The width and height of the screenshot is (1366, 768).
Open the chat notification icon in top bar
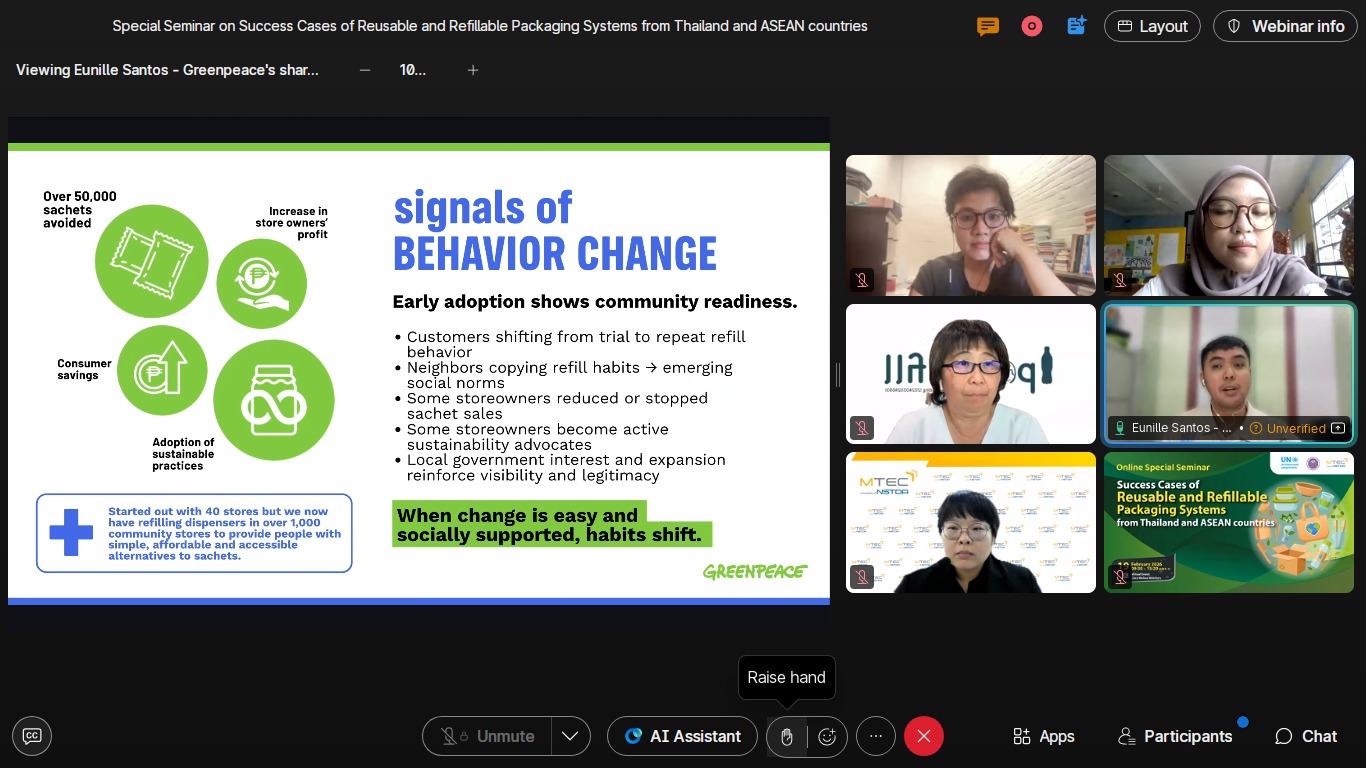click(988, 26)
